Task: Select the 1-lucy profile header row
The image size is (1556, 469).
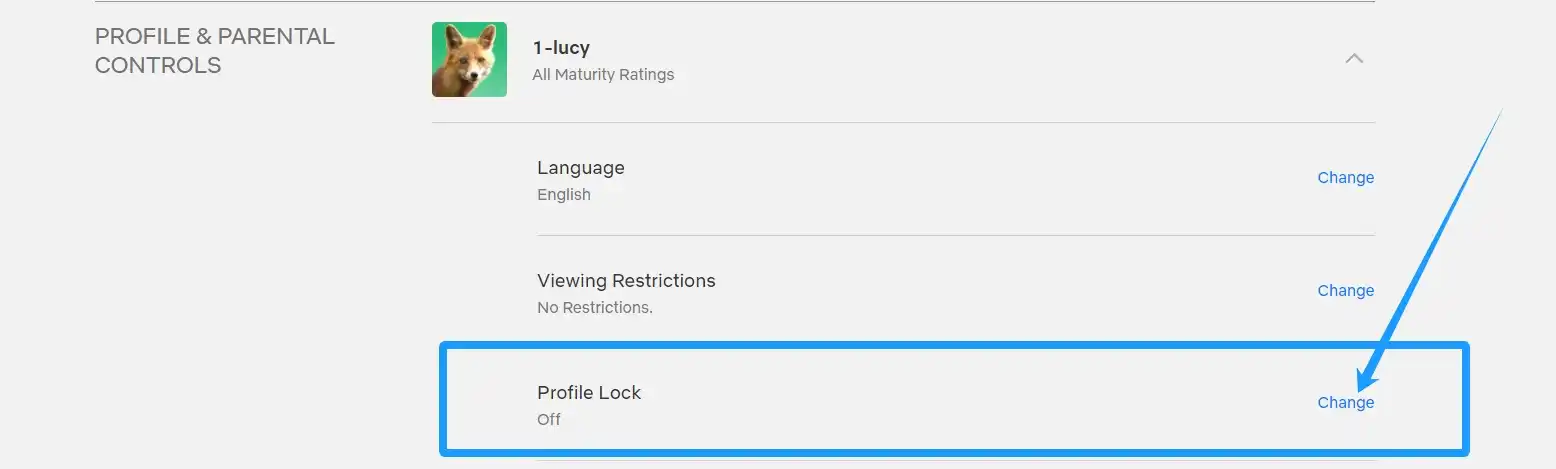Action: (x=903, y=60)
